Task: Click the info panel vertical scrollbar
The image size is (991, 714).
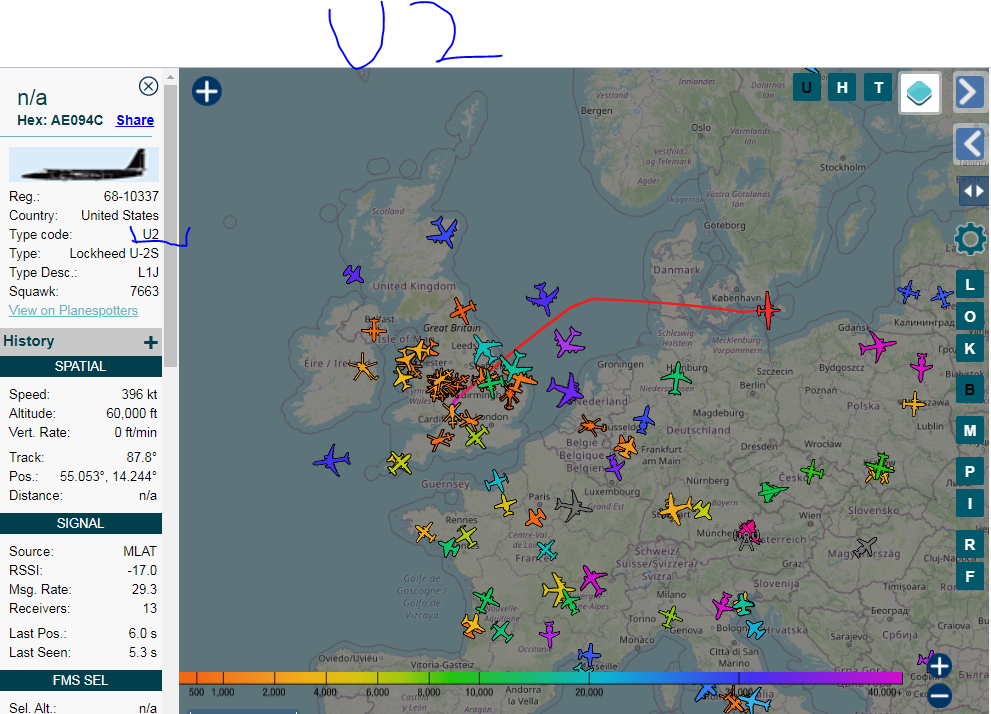Action: [x=170, y=224]
